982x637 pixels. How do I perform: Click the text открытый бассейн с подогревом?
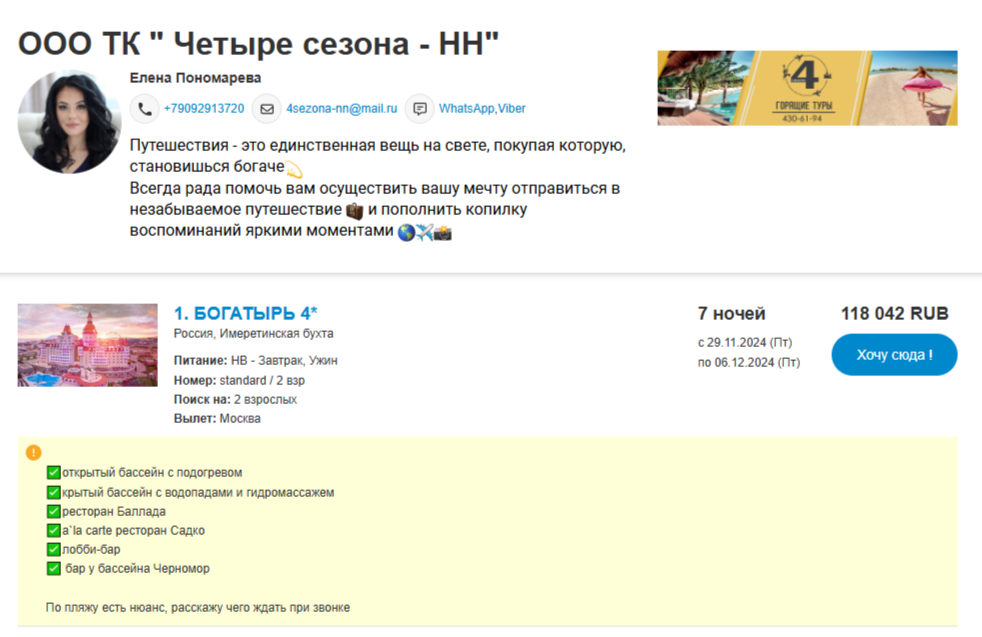click(x=152, y=472)
